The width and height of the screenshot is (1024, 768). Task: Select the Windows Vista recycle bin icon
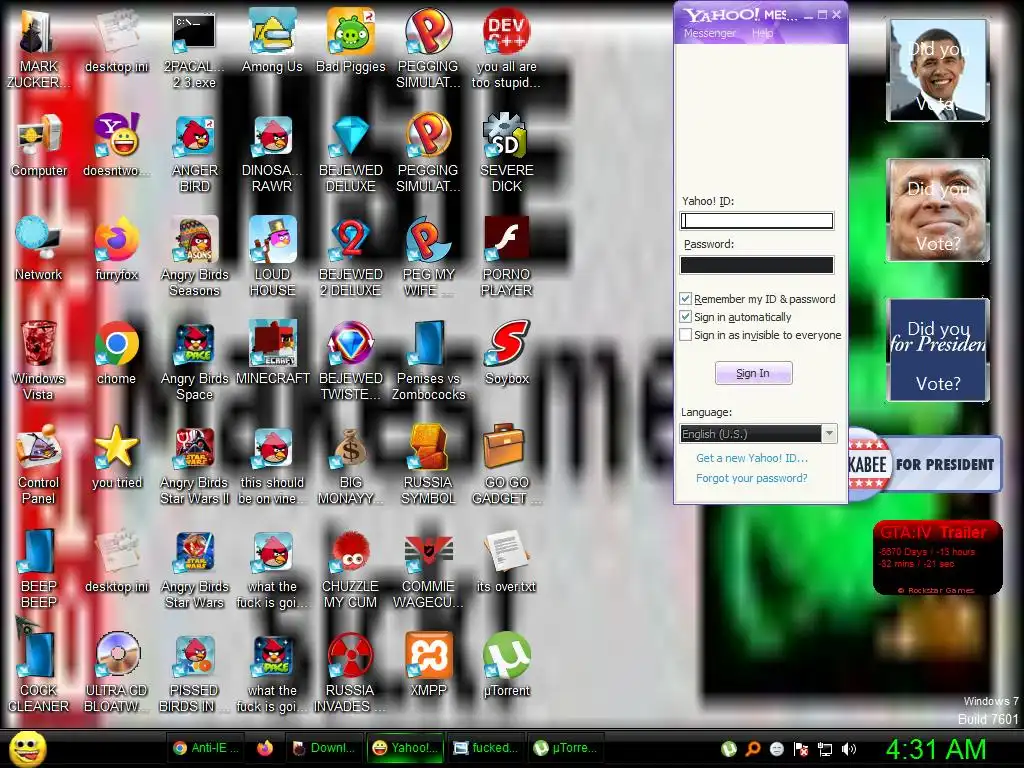pos(39,360)
